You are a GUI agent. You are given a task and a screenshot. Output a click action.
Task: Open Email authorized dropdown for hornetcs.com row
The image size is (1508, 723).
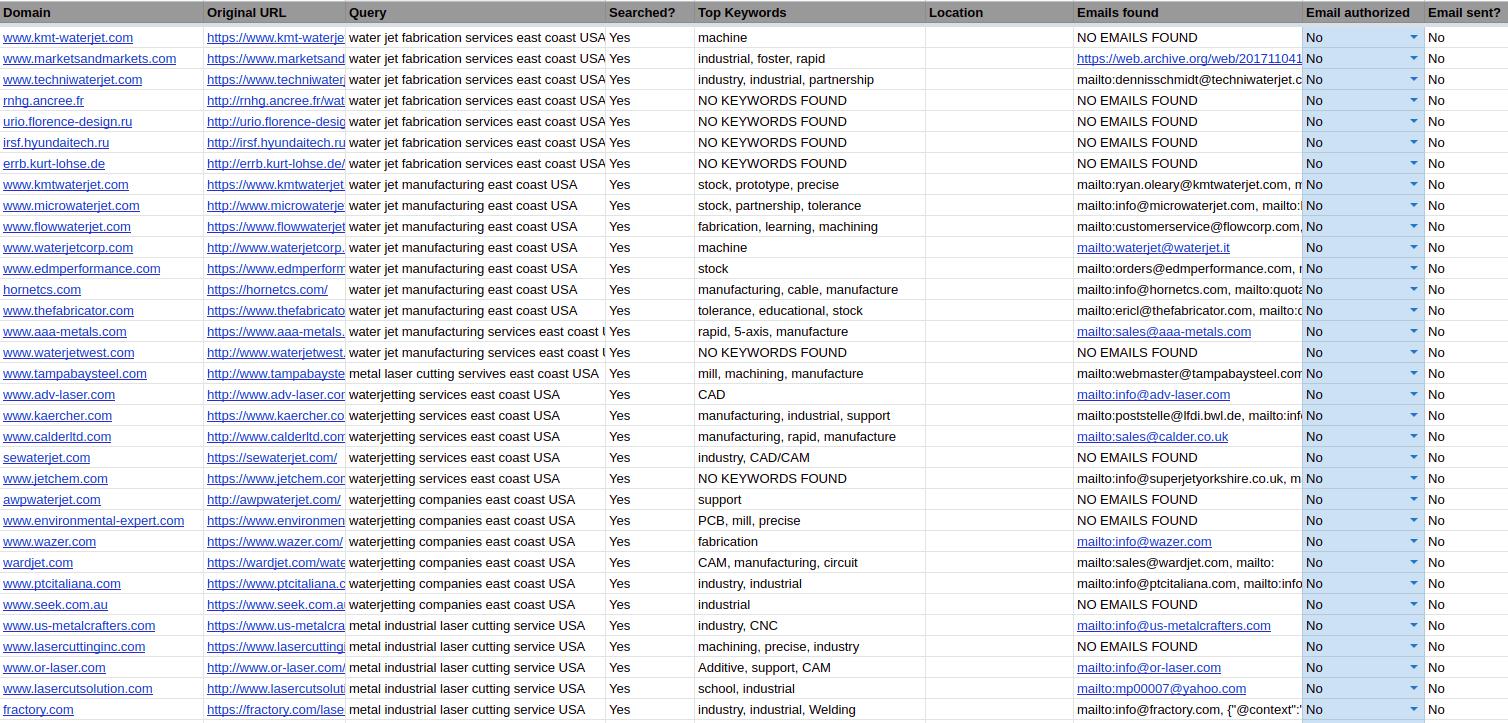coord(1414,289)
